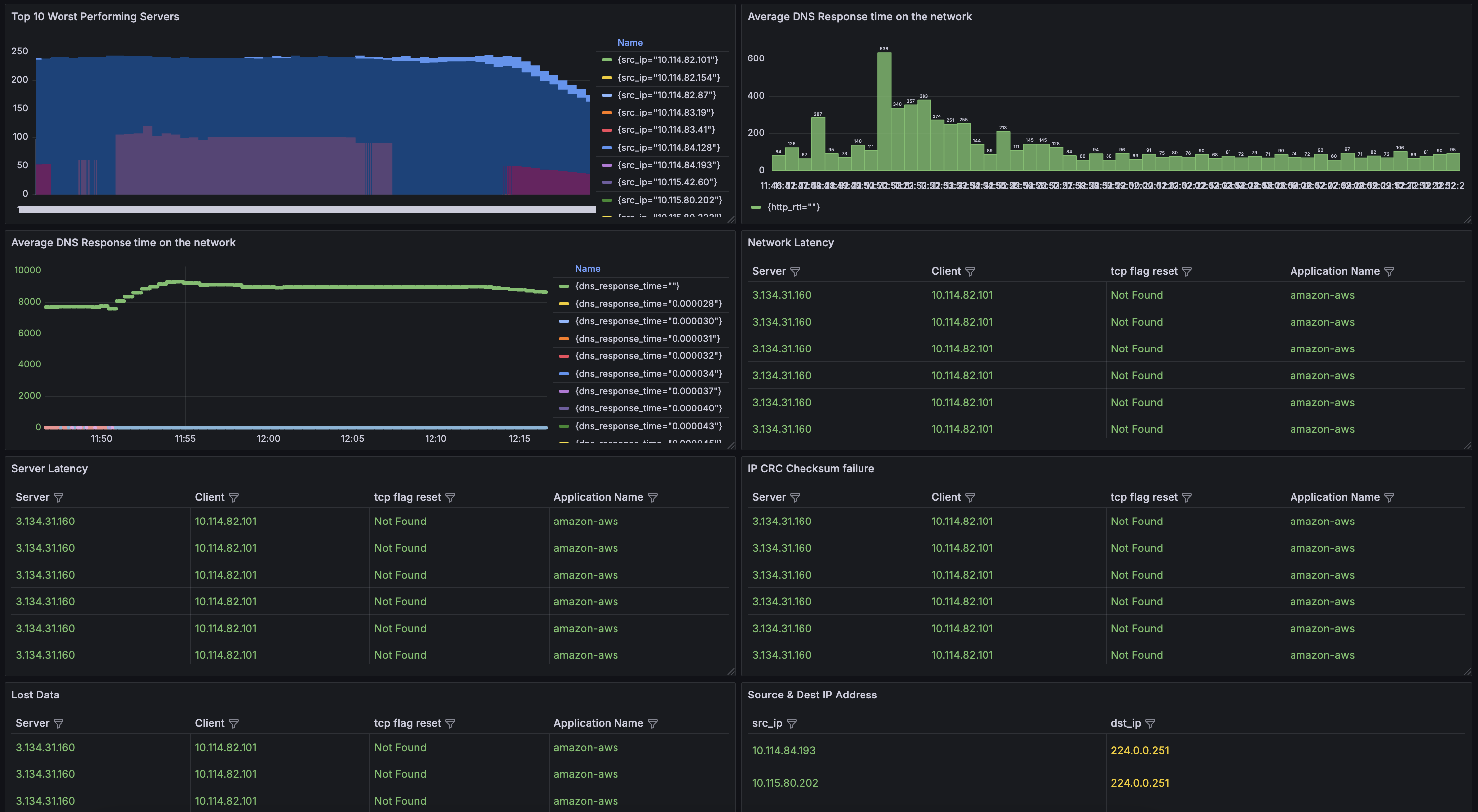The width and height of the screenshot is (1478, 812).
Task: Click resize handle of Server Latency panel
Action: (x=731, y=672)
